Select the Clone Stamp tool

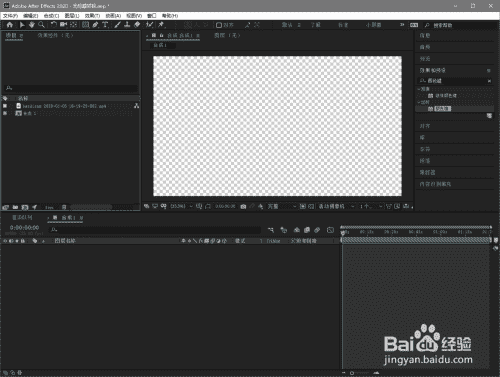pos(127,25)
